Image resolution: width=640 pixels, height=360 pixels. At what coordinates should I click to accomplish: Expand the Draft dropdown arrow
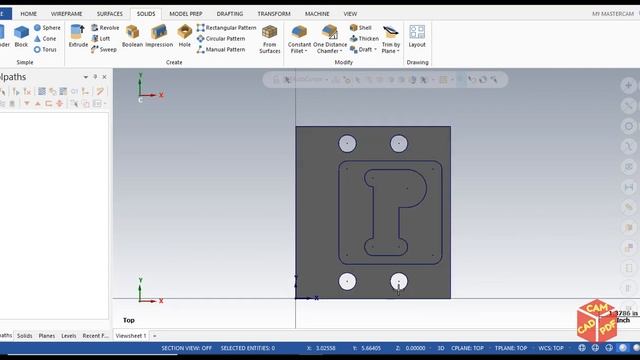375,49
